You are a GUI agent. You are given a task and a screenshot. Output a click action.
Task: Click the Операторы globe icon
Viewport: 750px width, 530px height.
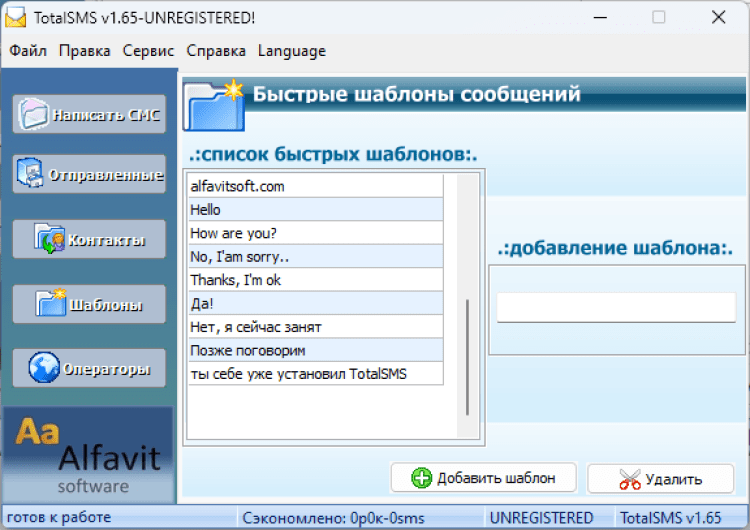click(x=44, y=367)
